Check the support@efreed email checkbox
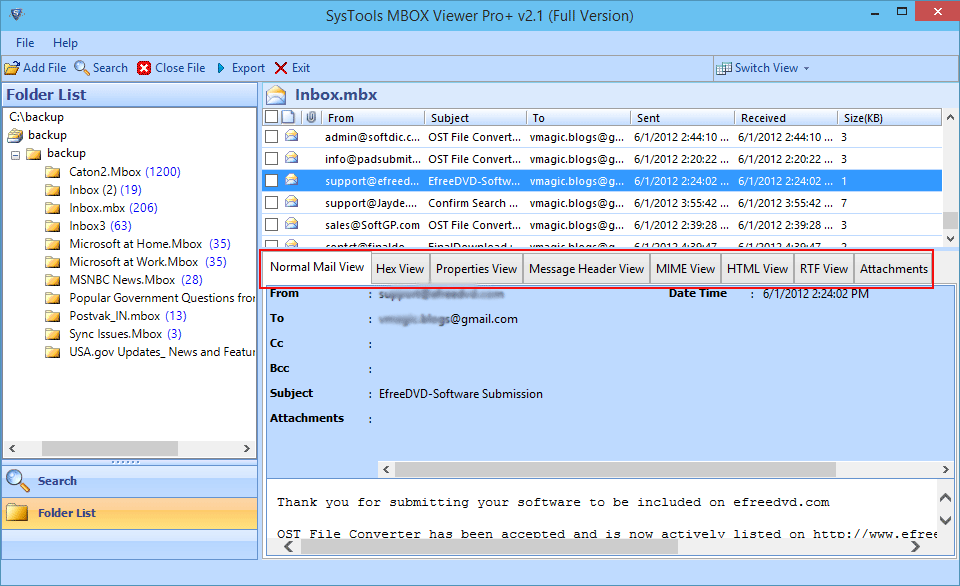 tap(272, 181)
